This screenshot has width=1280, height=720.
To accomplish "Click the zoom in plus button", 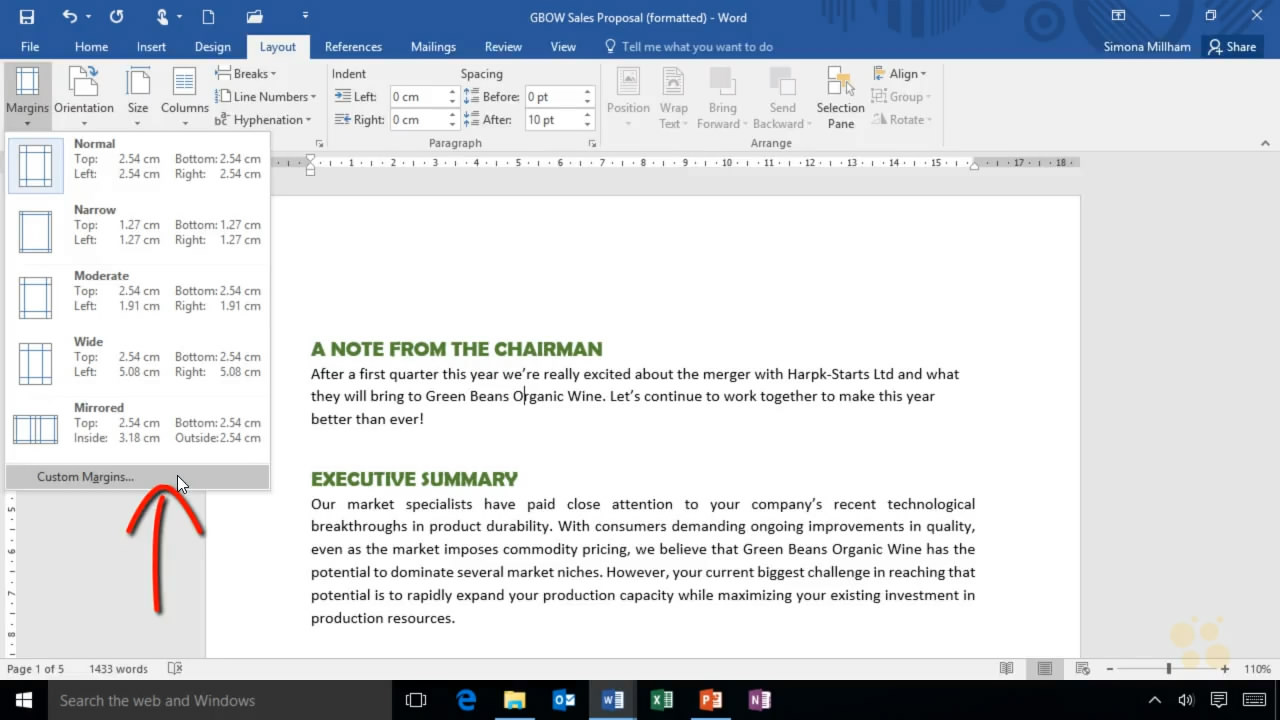I will pyautogui.click(x=1225, y=669).
